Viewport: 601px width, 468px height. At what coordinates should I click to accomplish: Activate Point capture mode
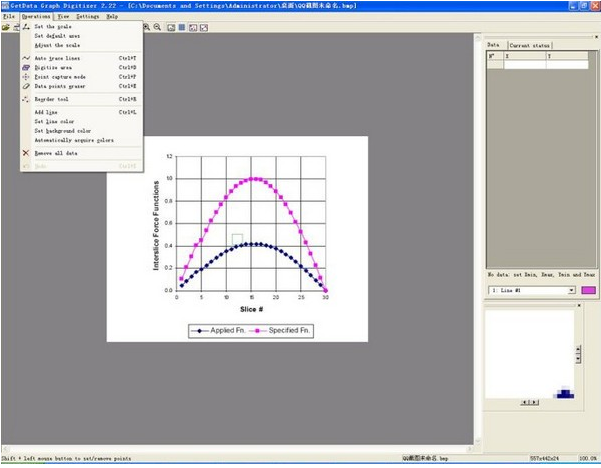pyautogui.click(x=59, y=76)
